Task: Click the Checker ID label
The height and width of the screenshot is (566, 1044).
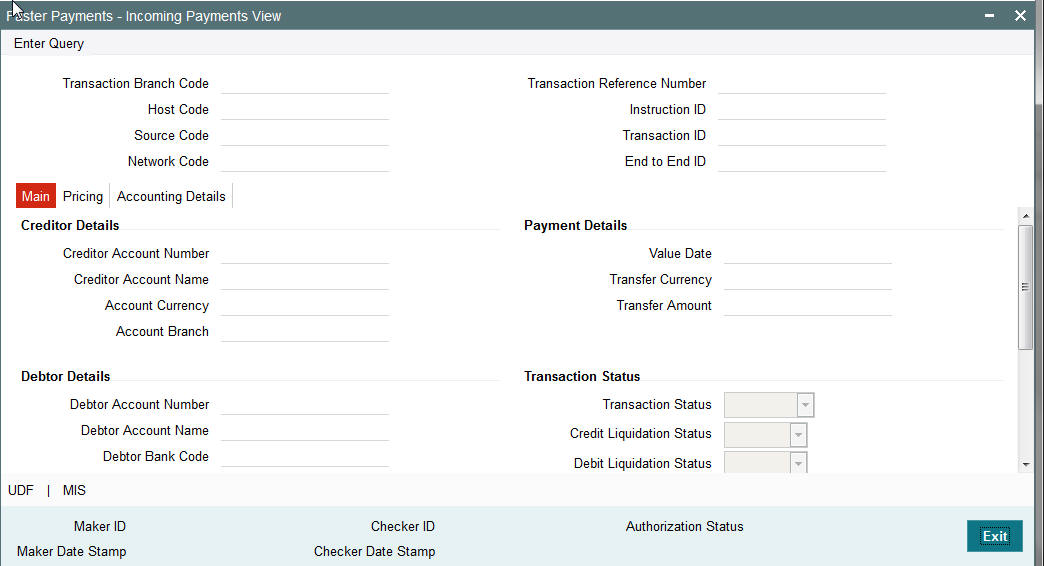Action: [403, 527]
